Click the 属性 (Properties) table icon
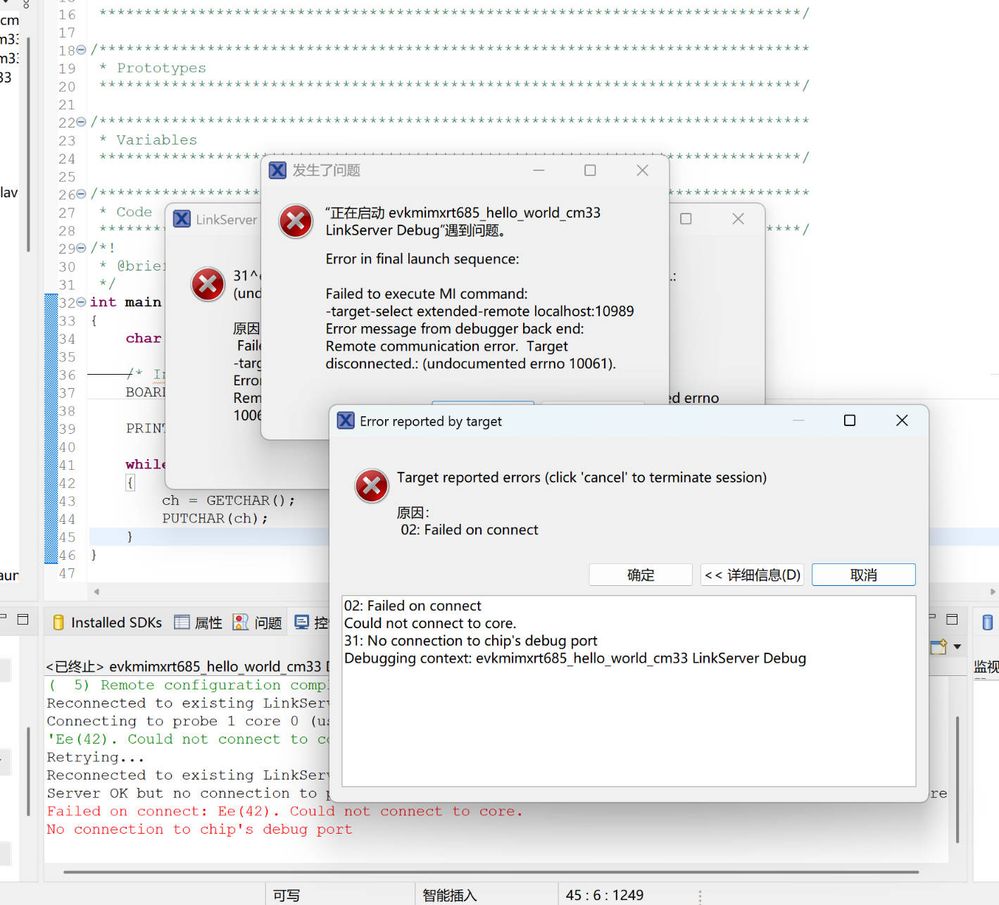The height and width of the screenshot is (905, 999). click(x=182, y=622)
